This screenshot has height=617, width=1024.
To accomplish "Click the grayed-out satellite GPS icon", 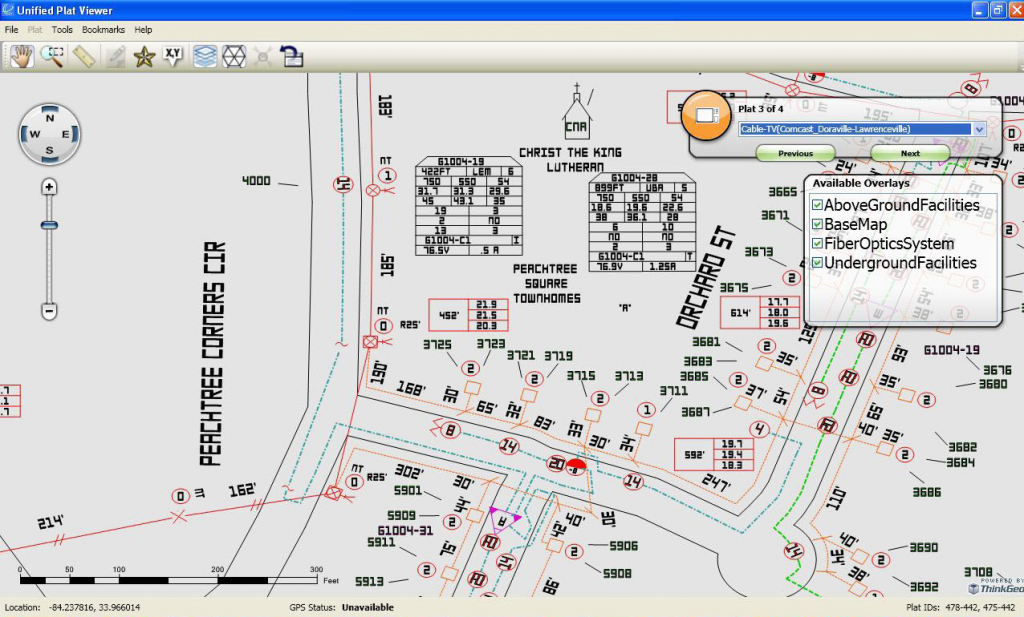I will point(263,57).
